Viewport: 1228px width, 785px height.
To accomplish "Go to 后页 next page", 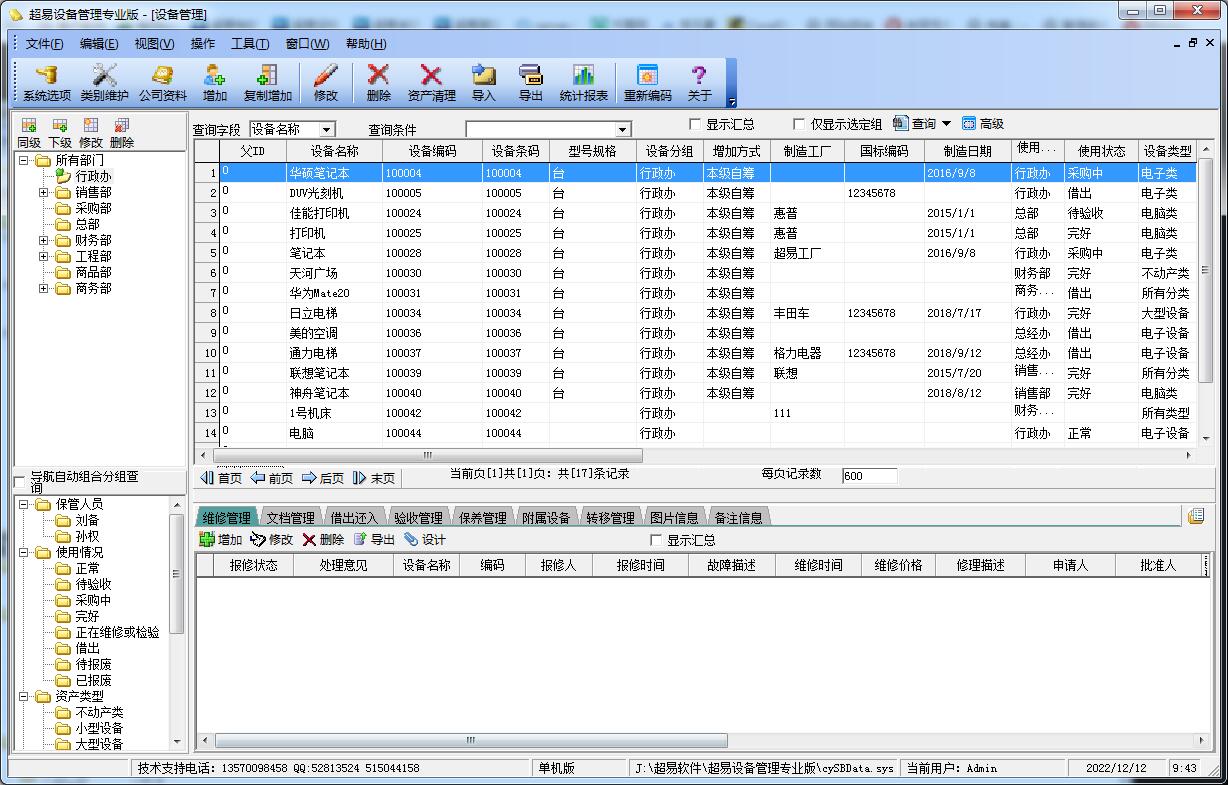I will point(322,478).
